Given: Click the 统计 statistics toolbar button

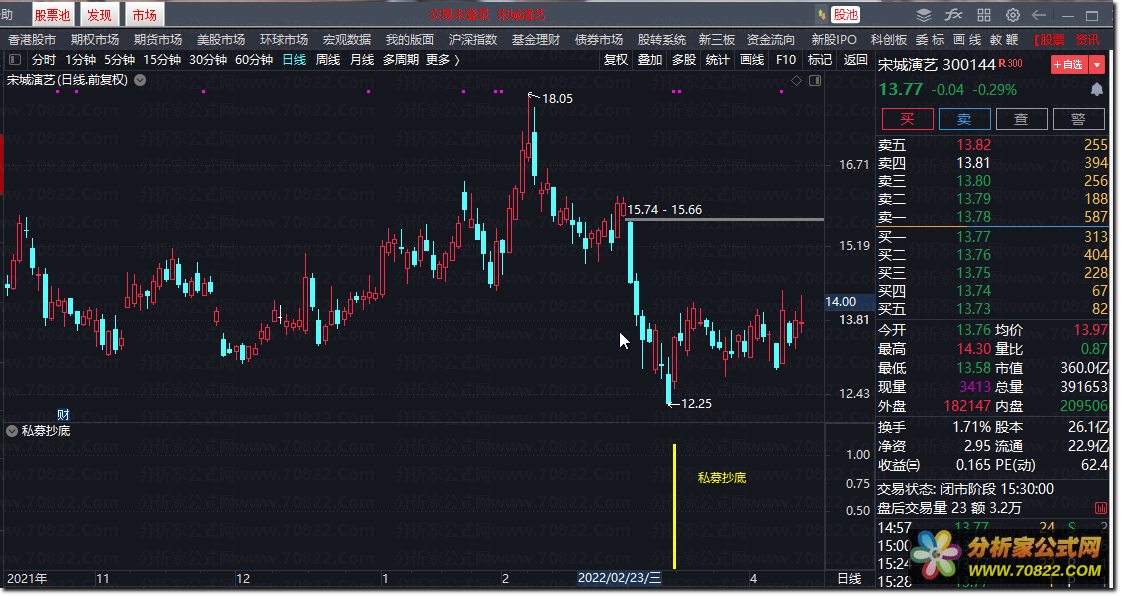Looking at the screenshot, I should click(718, 60).
